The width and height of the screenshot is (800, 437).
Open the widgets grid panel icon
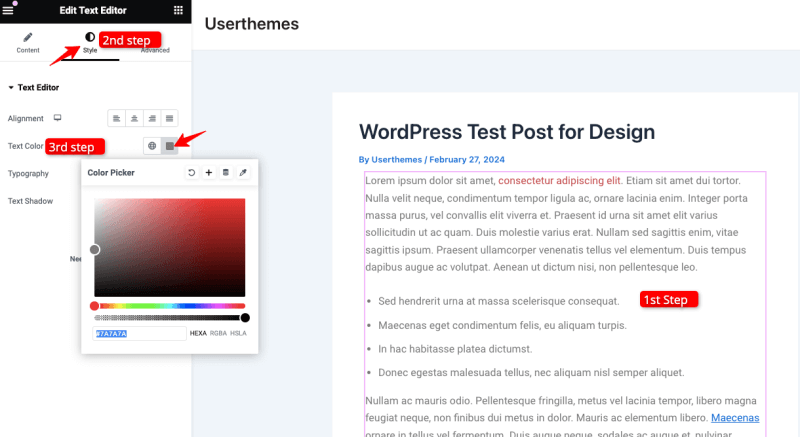178,10
